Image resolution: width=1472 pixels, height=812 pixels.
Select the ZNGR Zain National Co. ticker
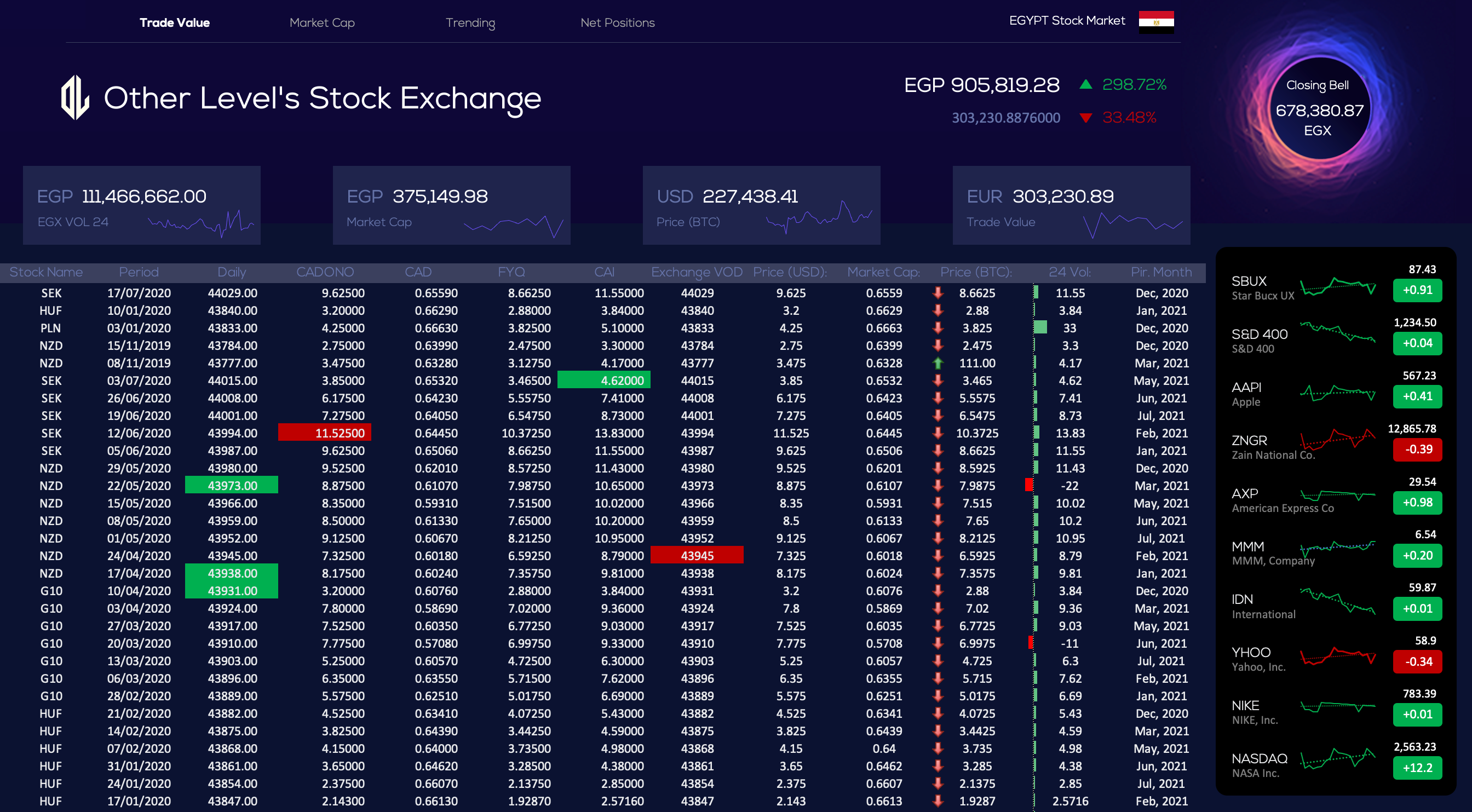click(1273, 447)
